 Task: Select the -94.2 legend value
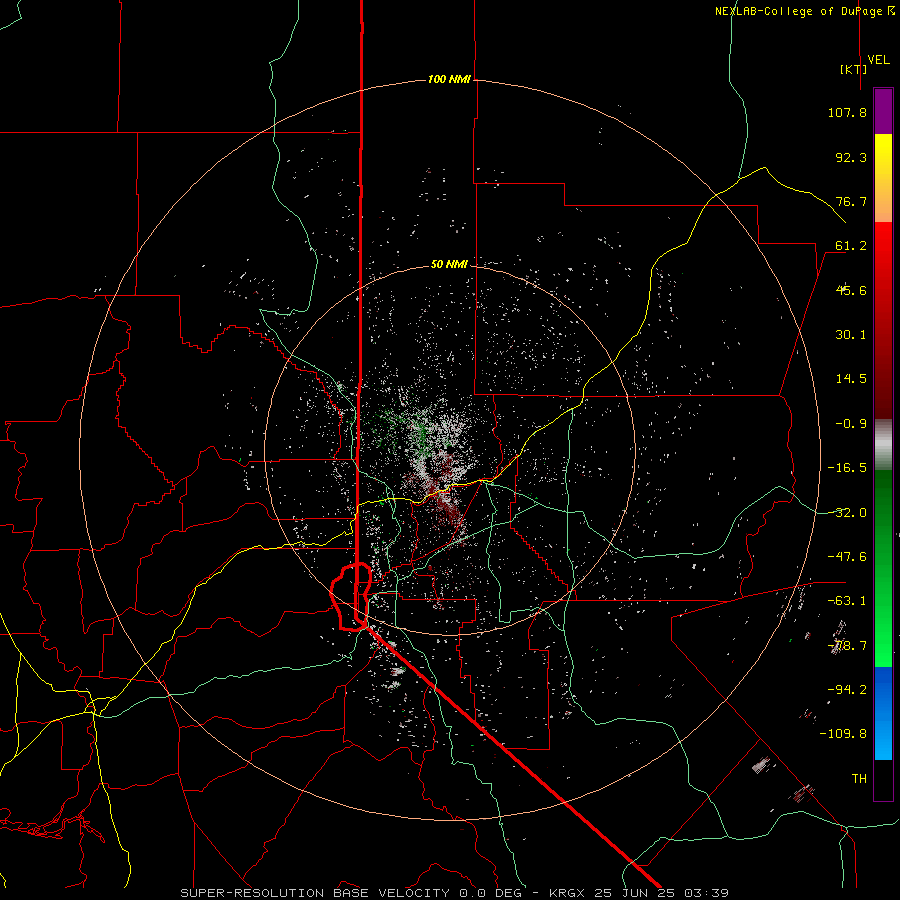coord(847,690)
